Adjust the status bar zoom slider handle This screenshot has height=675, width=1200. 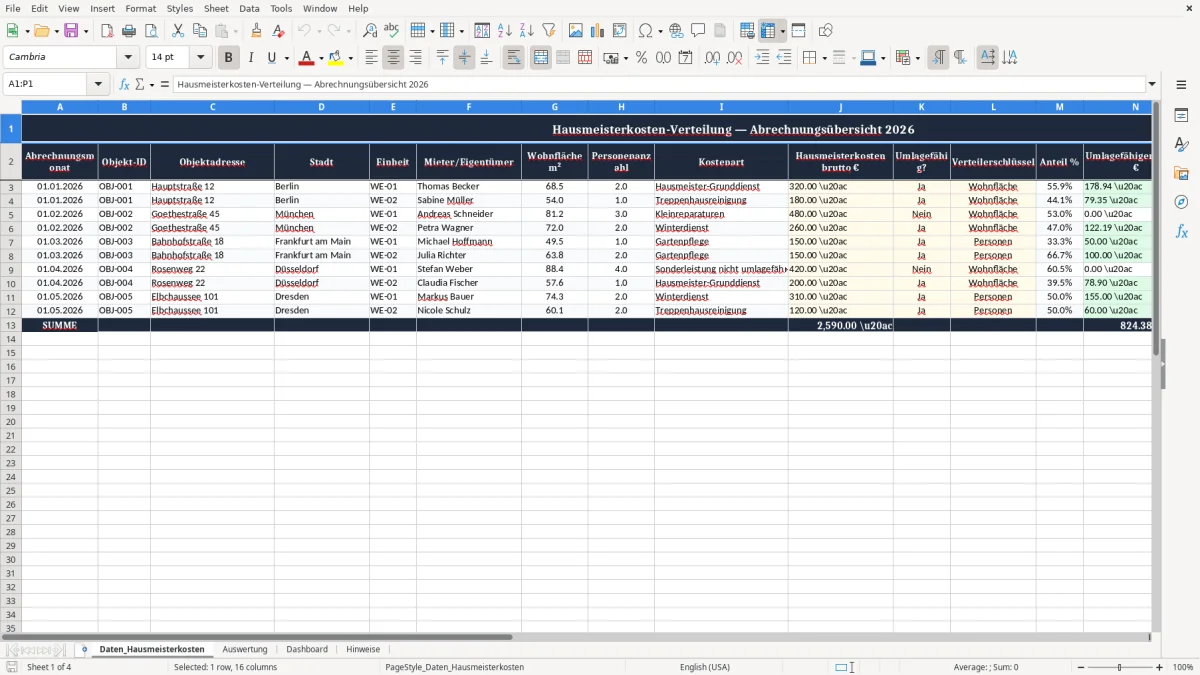tap(1119, 667)
